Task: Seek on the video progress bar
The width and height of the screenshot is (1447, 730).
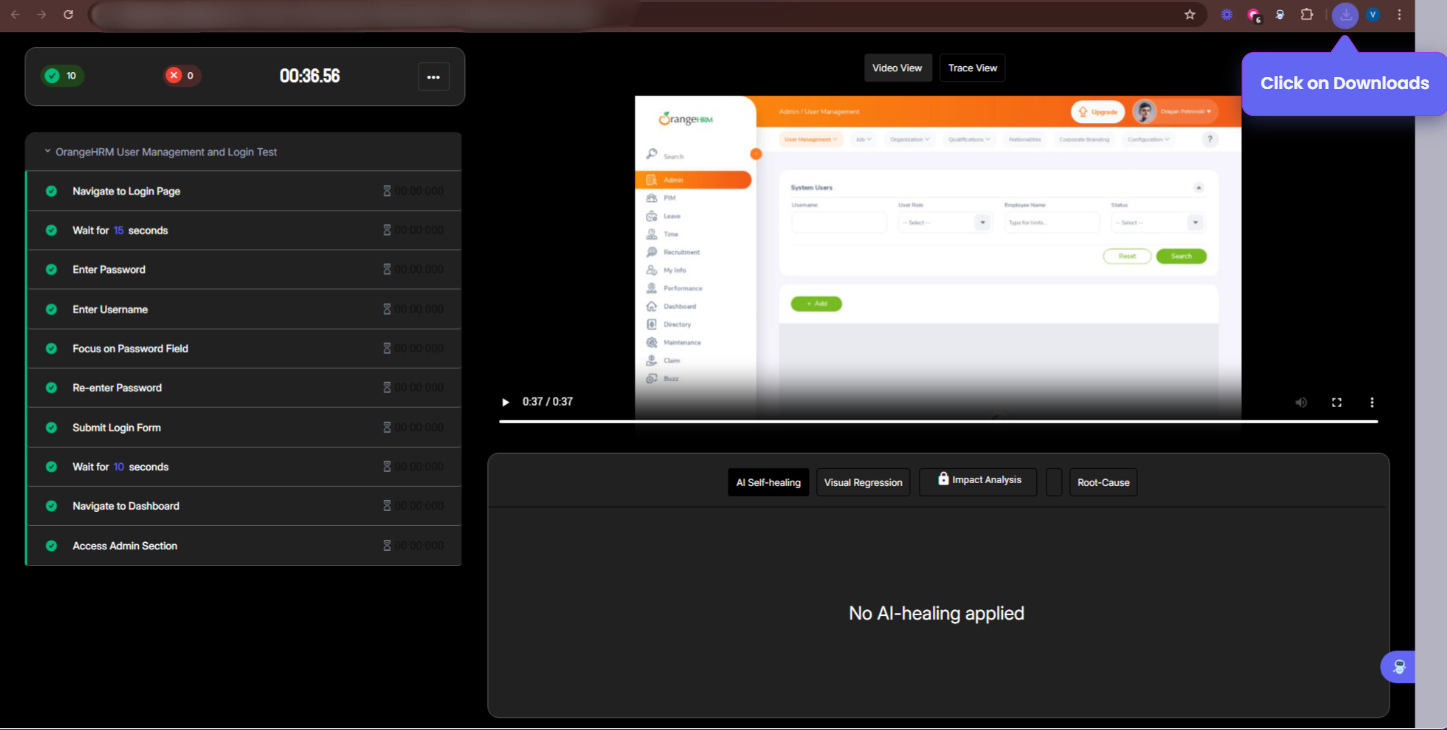Action: pos(938,422)
